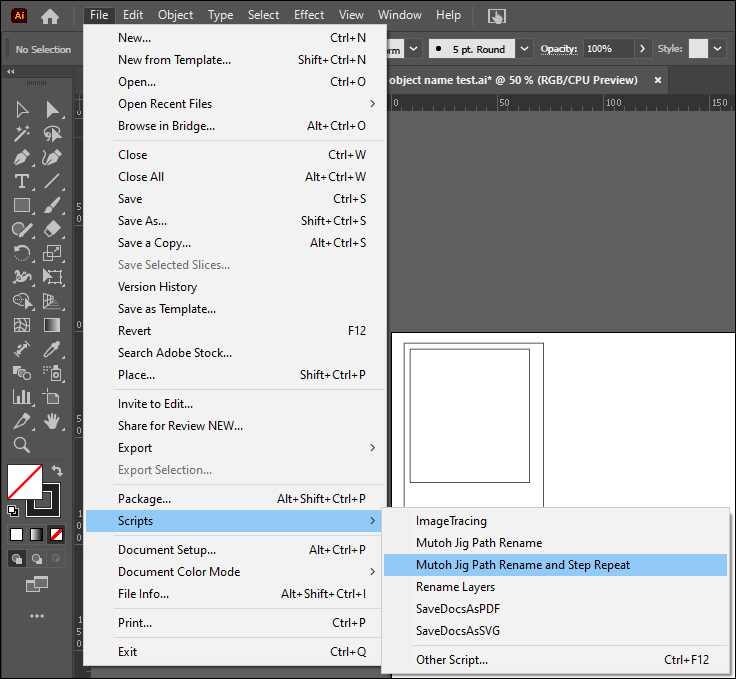Screen dimensions: 736x679
Task: Select the Blend tool
Action: coord(22,374)
